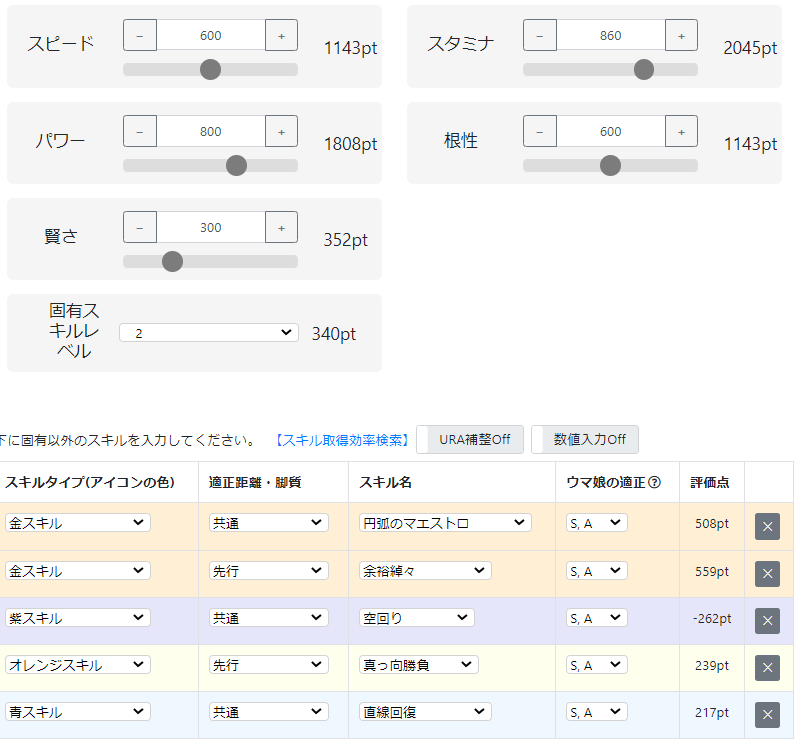Open the 円弧のマエストロ skill name dropdown

tap(446, 523)
